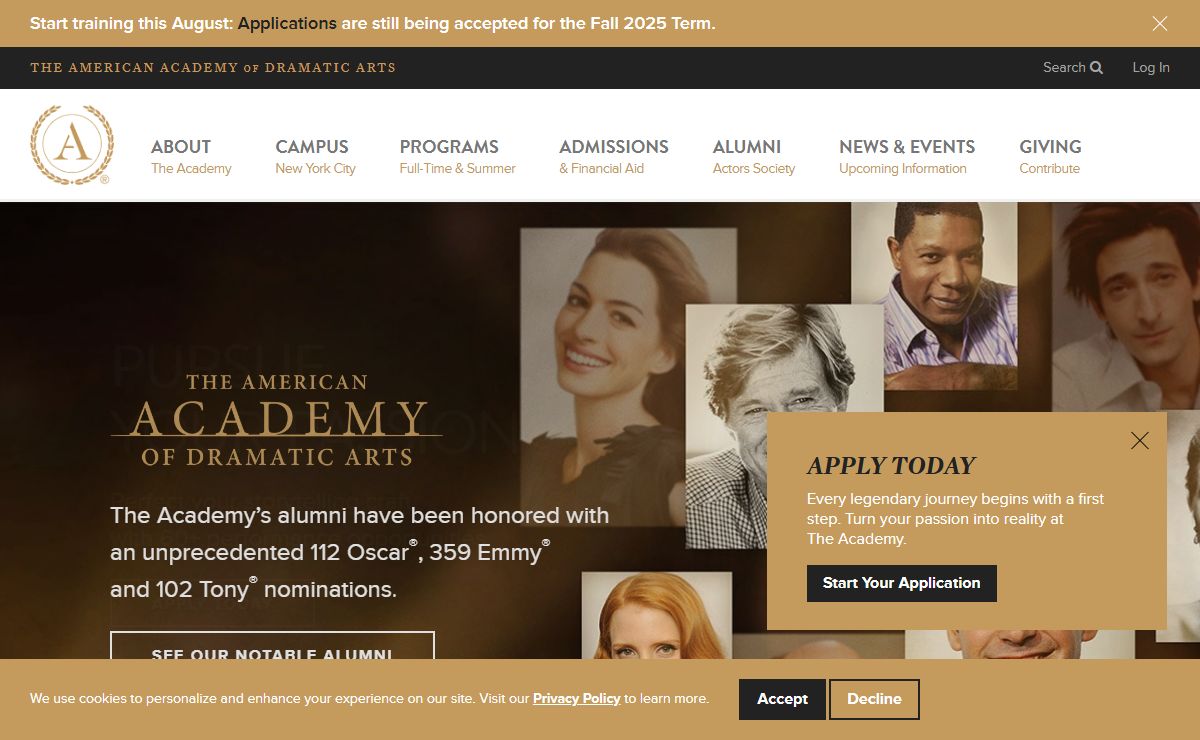The image size is (1200, 740).
Task: Open the Search magnifier link
Action: (x=1073, y=67)
